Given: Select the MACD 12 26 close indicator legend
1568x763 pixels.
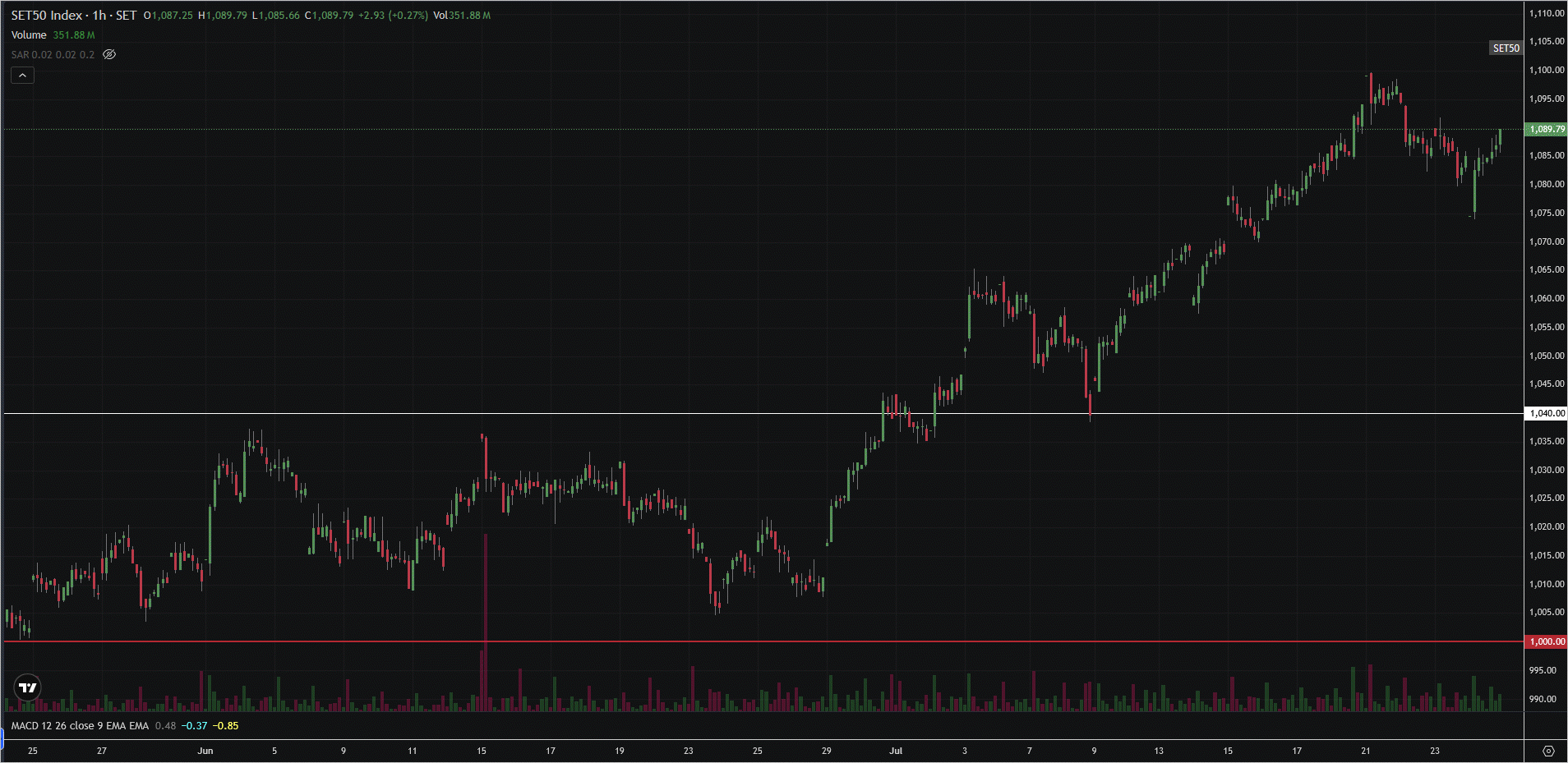Looking at the screenshot, I should (80, 725).
